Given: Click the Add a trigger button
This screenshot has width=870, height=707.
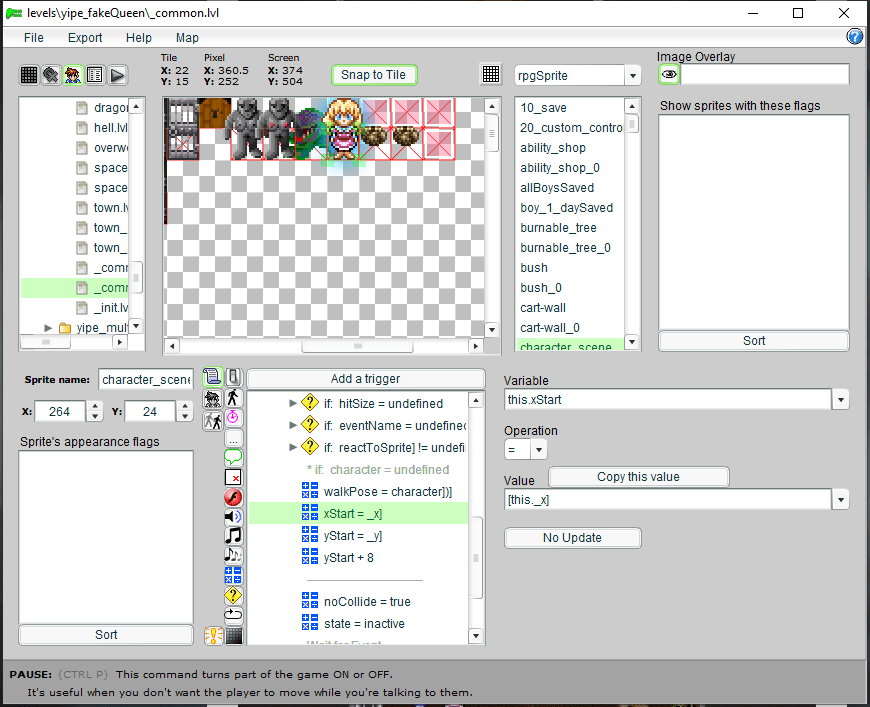Looking at the screenshot, I should [x=365, y=379].
